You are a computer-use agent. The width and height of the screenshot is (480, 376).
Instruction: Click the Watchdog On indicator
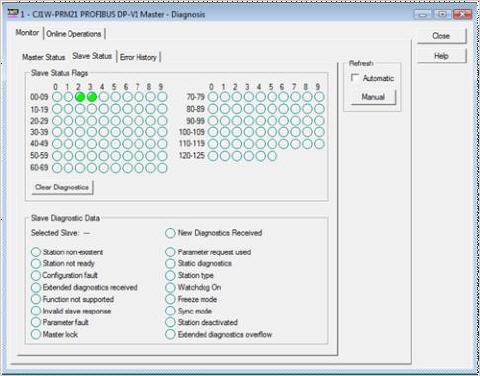170,287
